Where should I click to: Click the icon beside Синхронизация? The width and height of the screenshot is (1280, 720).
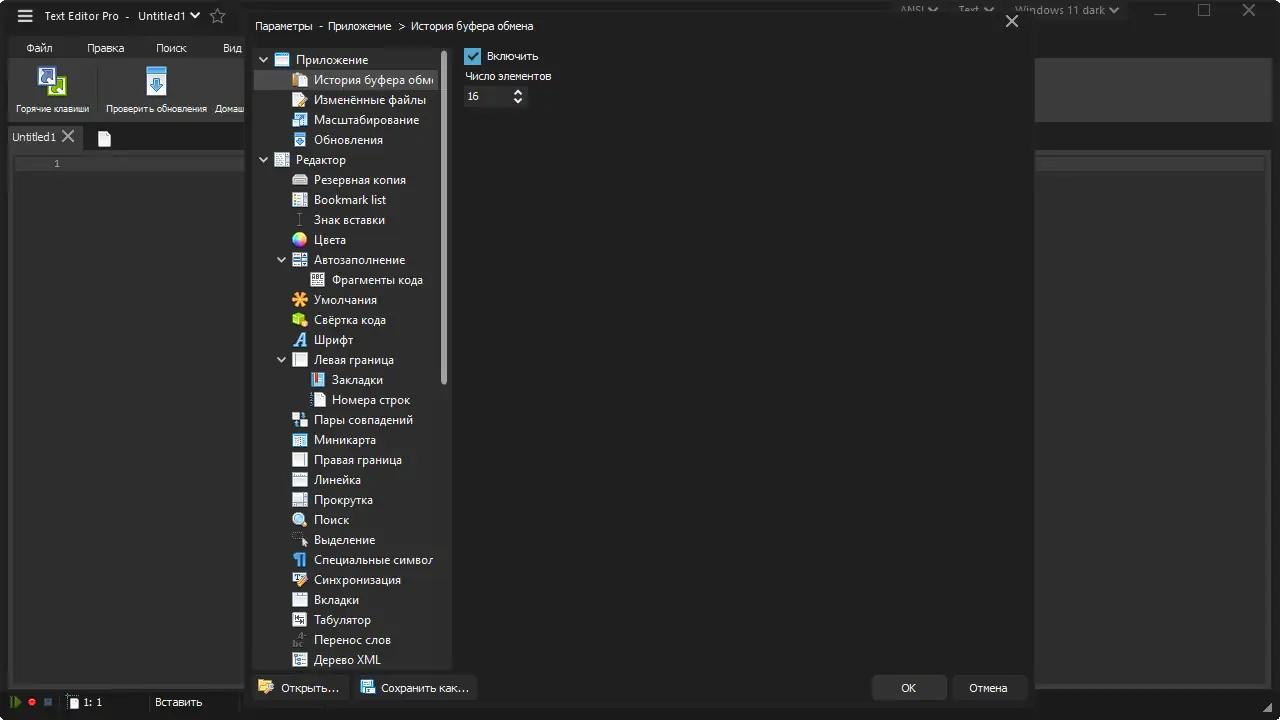pyautogui.click(x=299, y=580)
